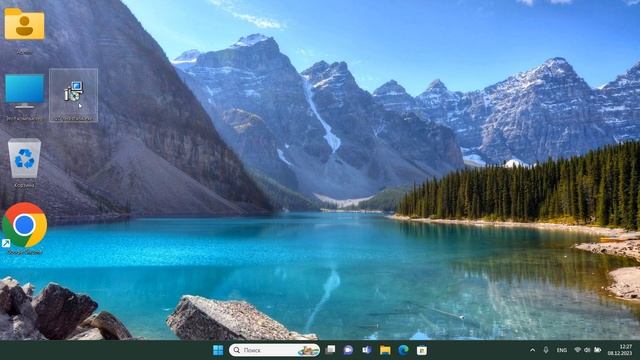Click into the taskbar search box
Viewport: 640px width, 360px height.
[274, 350]
